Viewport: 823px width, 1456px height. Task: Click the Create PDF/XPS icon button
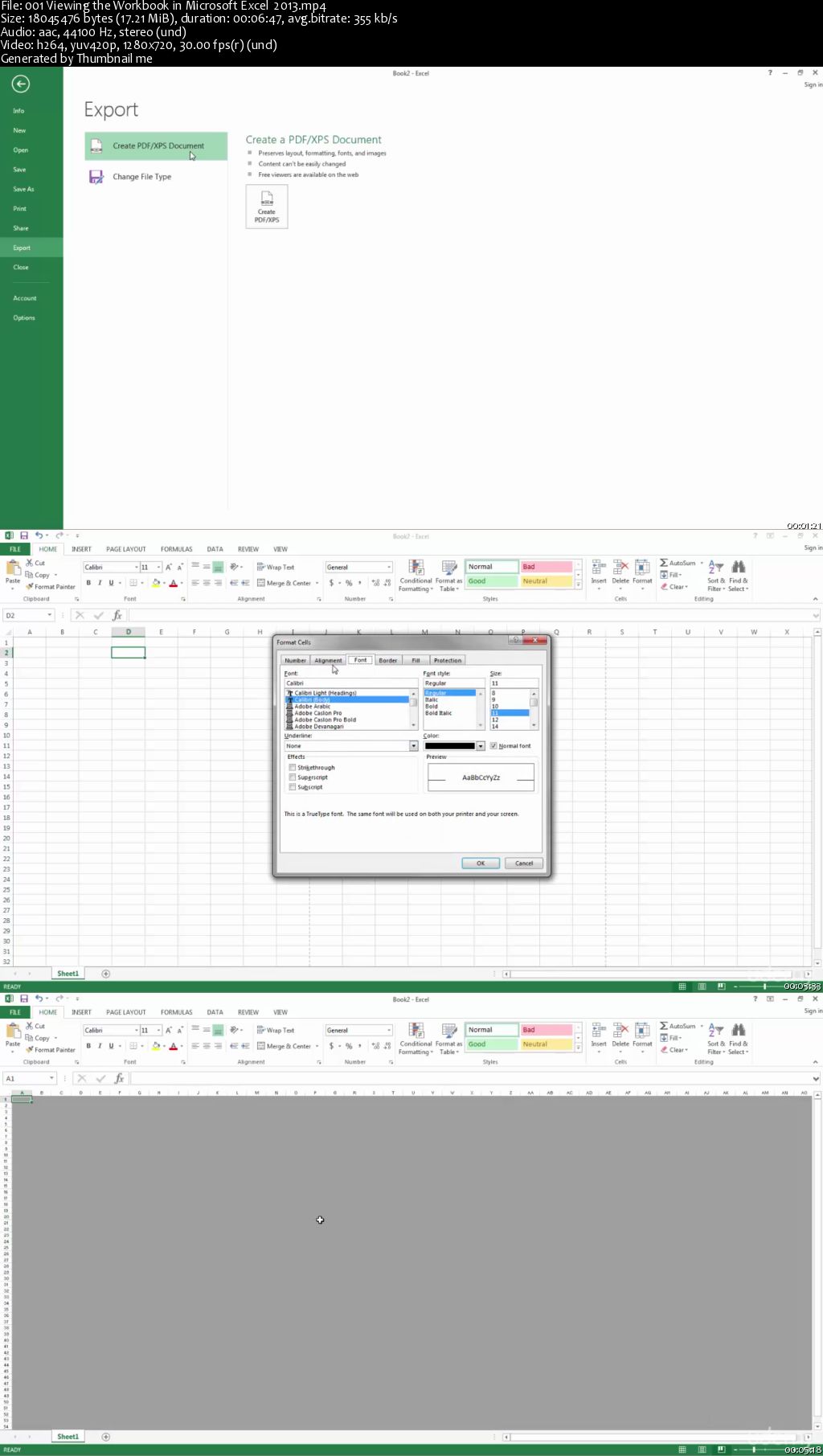coord(267,207)
